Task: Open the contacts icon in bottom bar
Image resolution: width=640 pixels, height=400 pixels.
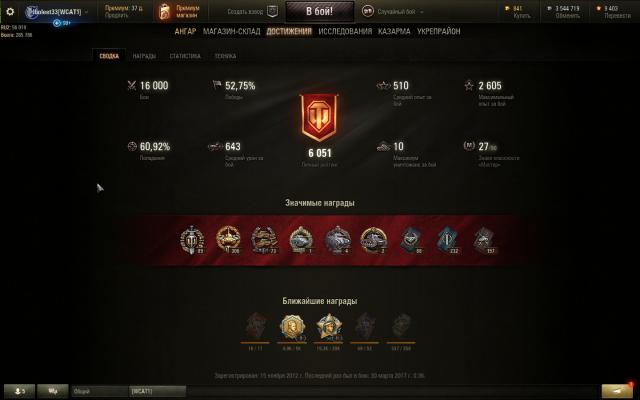Action: tap(20, 391)
